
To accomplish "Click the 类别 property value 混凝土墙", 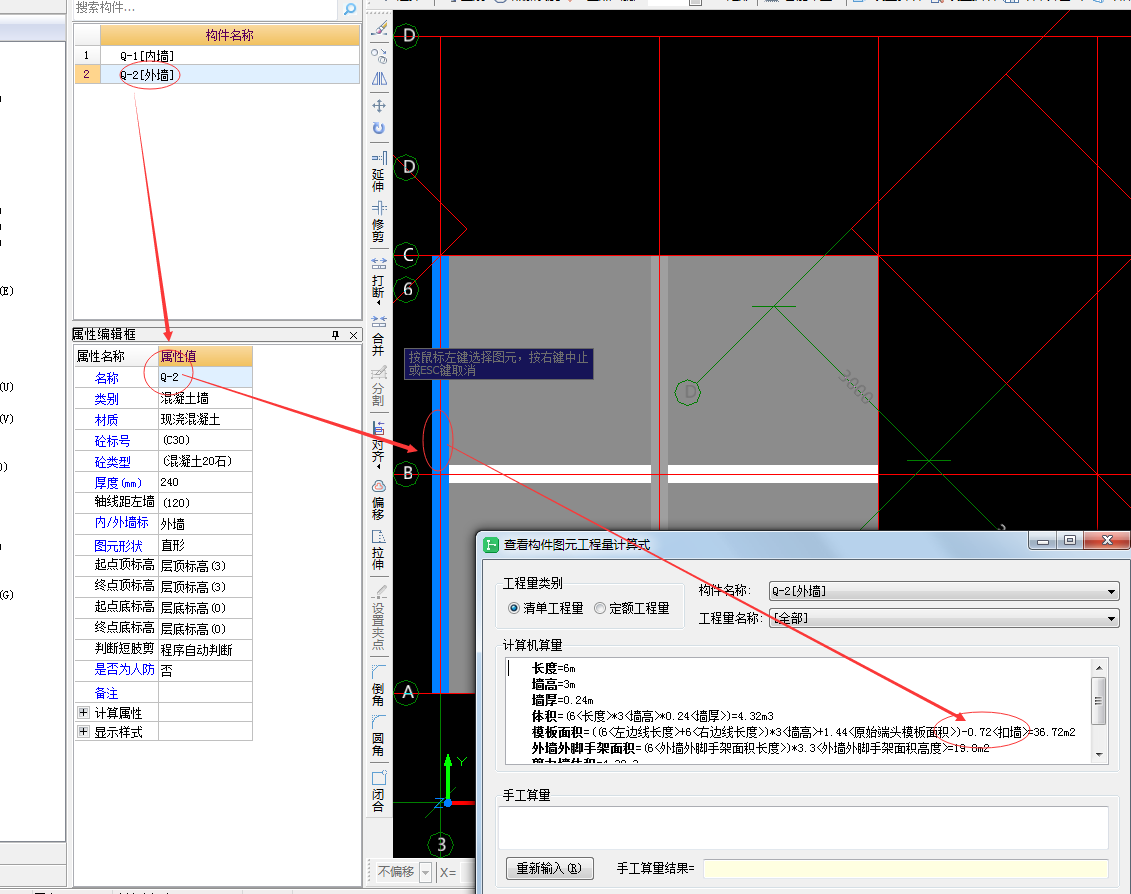I will (x=205, y=398).
